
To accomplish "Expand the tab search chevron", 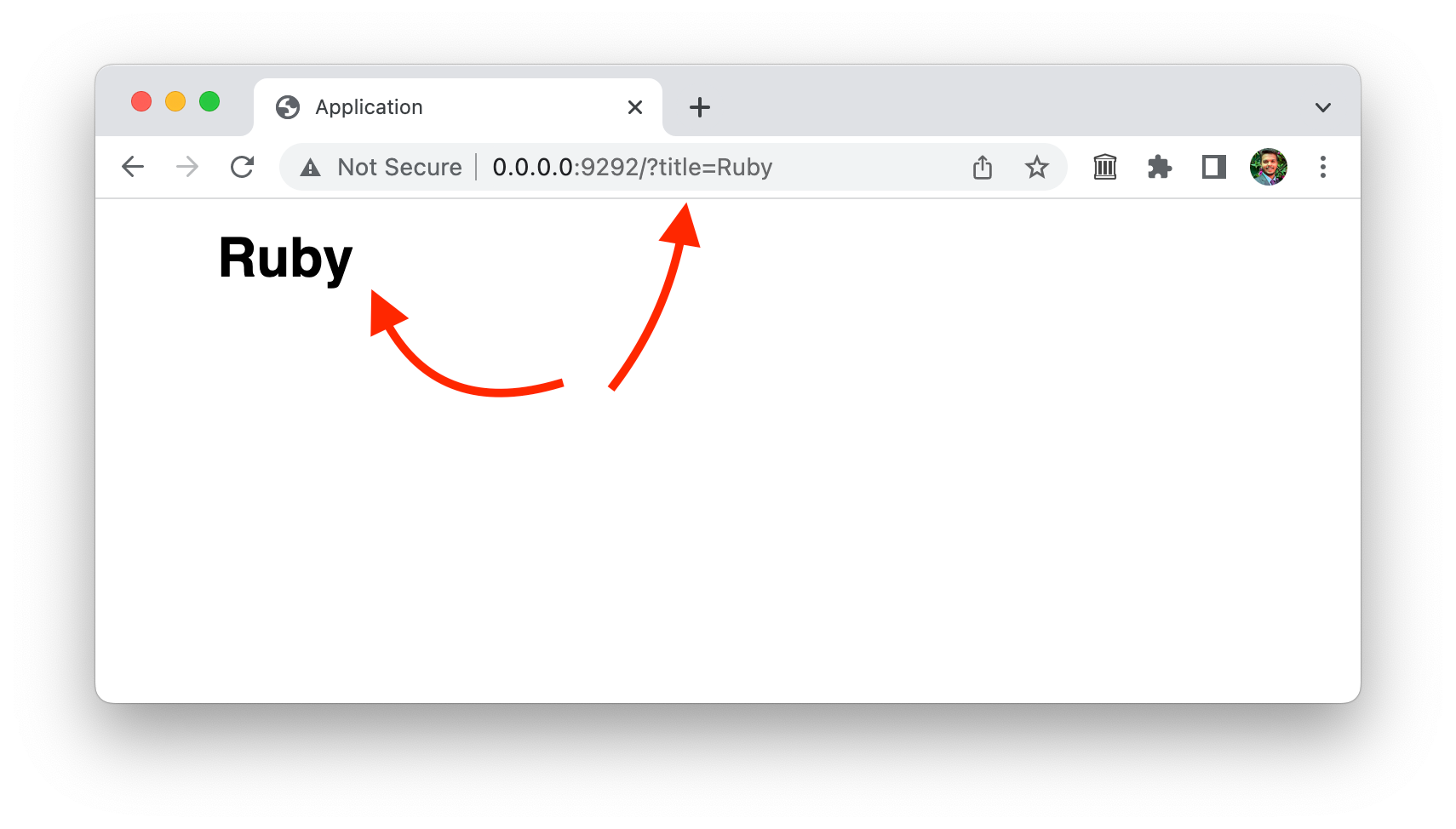I will point(1323,107).
